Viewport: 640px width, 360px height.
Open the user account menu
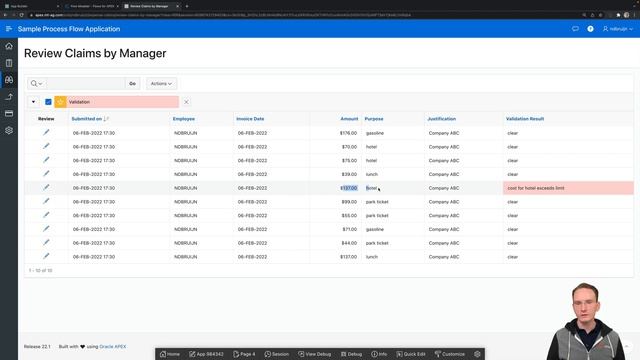click(618, 29)
